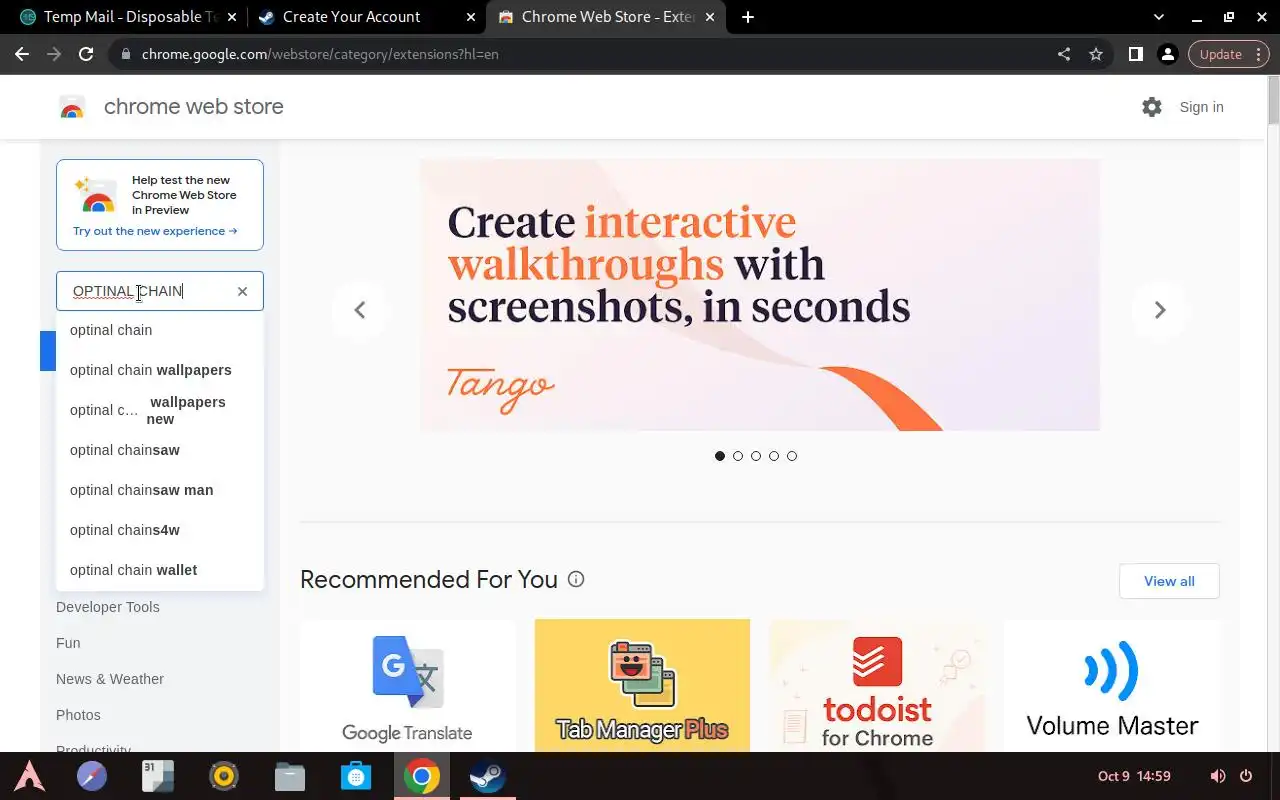Click the power icon in system tray
Viewport: 1280px width, 800px height.
point(1246,776)
